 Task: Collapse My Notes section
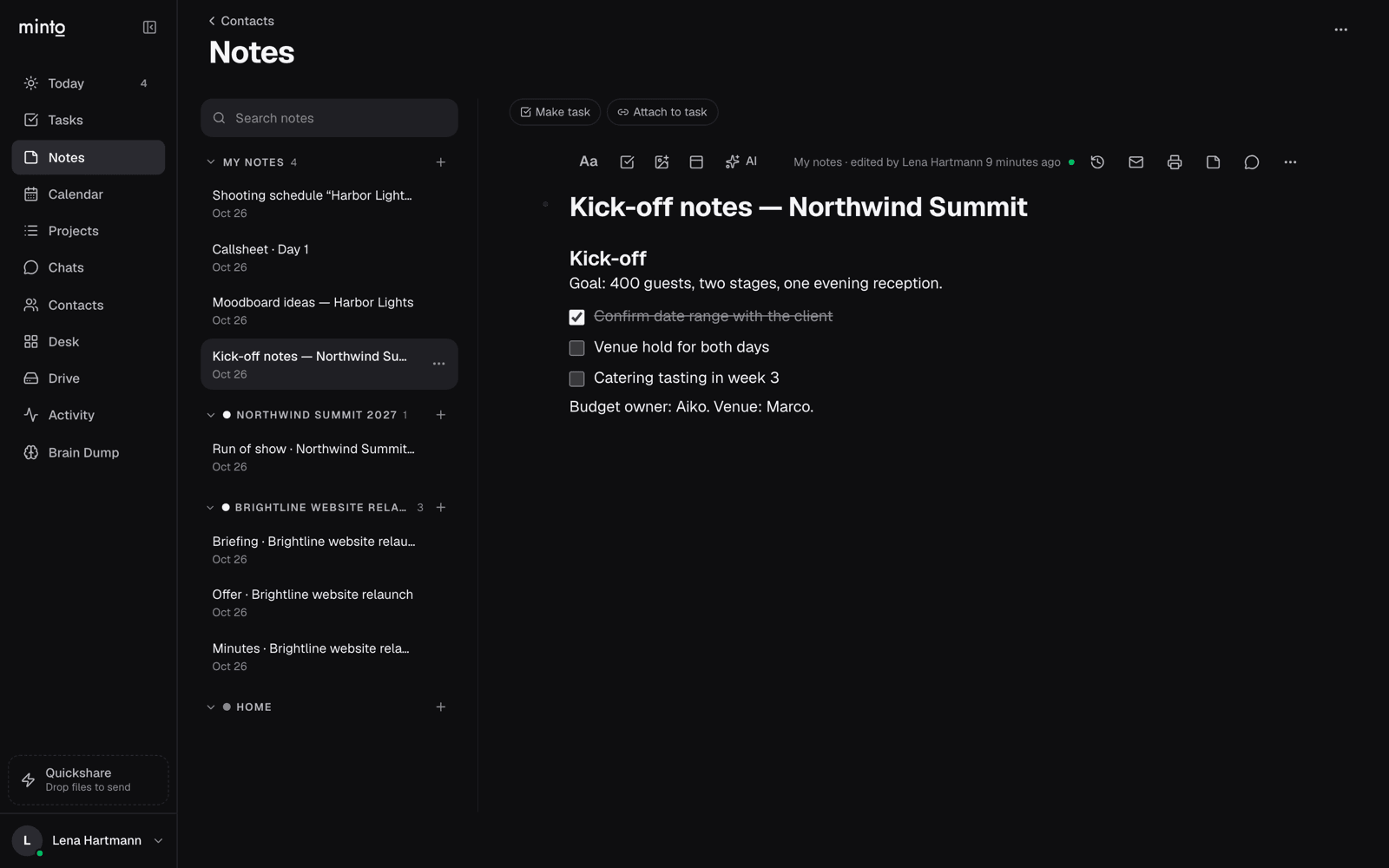pos(211,162)
